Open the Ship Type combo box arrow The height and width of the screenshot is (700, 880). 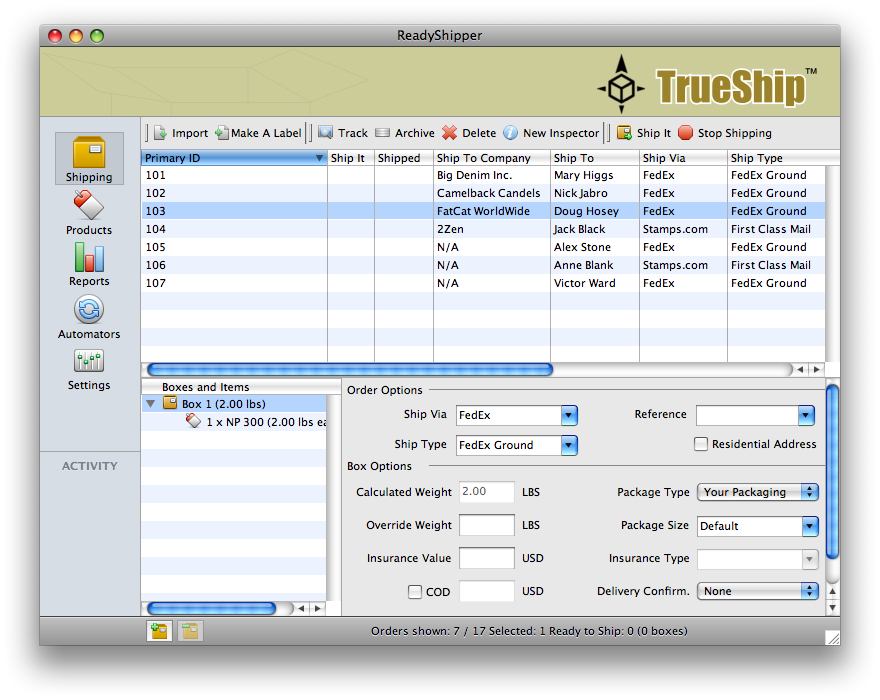point(569,445)
